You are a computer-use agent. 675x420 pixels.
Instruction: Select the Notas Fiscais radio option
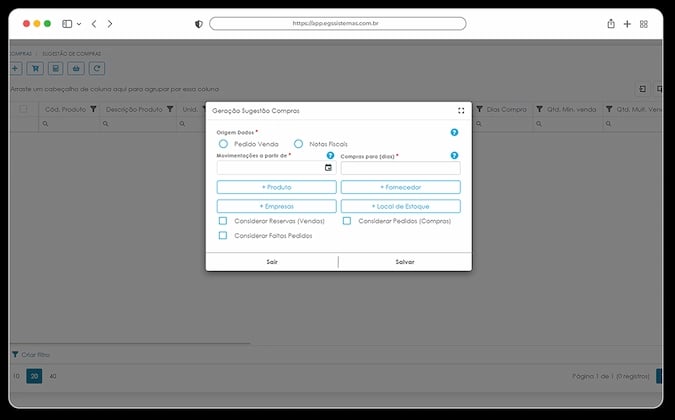(x=298, y=144)
